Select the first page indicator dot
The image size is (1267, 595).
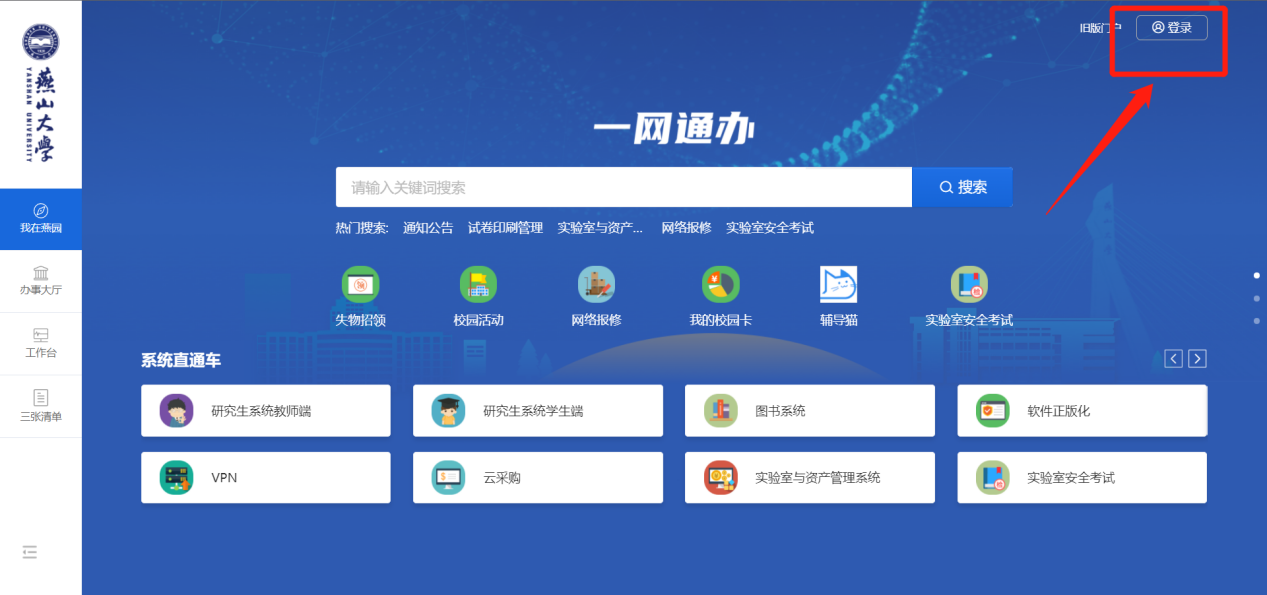[1257, 275]
